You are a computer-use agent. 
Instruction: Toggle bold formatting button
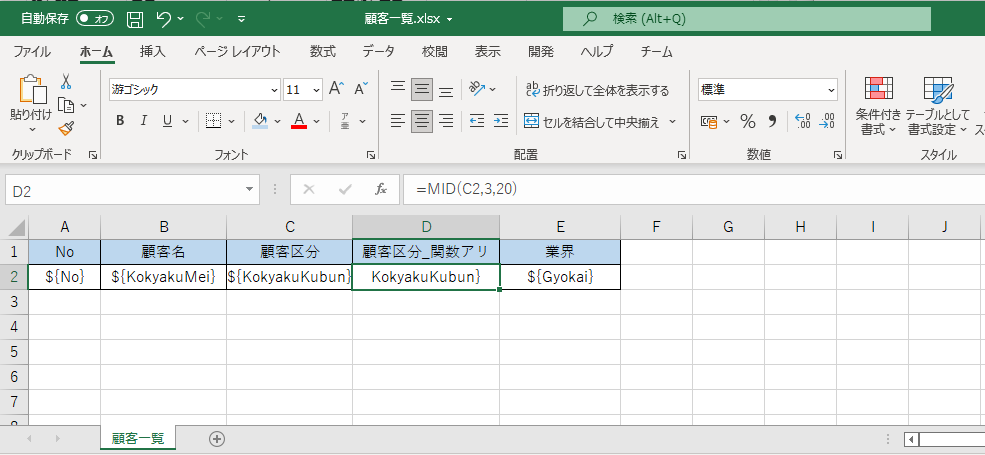120,121
